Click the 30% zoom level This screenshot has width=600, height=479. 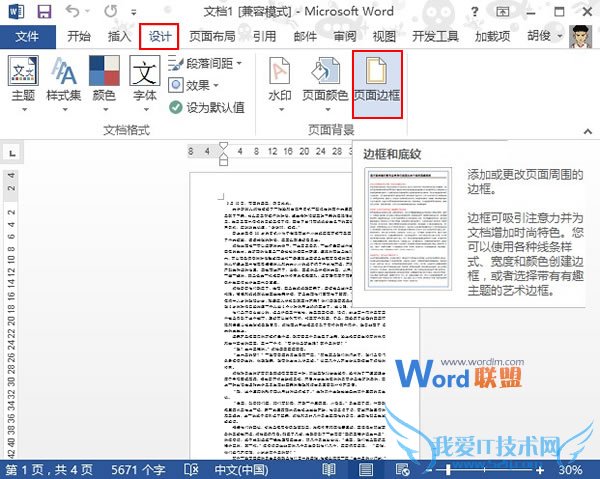[x=570, y=469]
